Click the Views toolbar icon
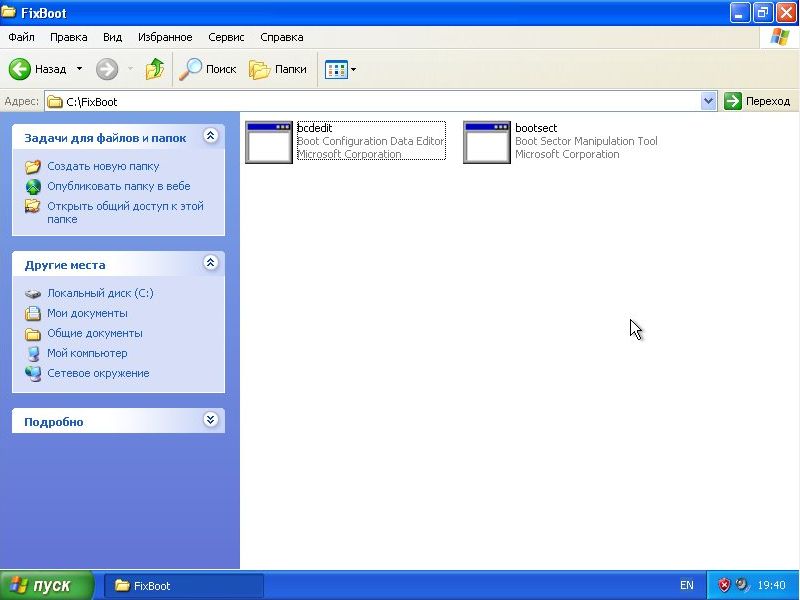The height and width of the screenshot is (600, 800). click(x=336, y=69)
